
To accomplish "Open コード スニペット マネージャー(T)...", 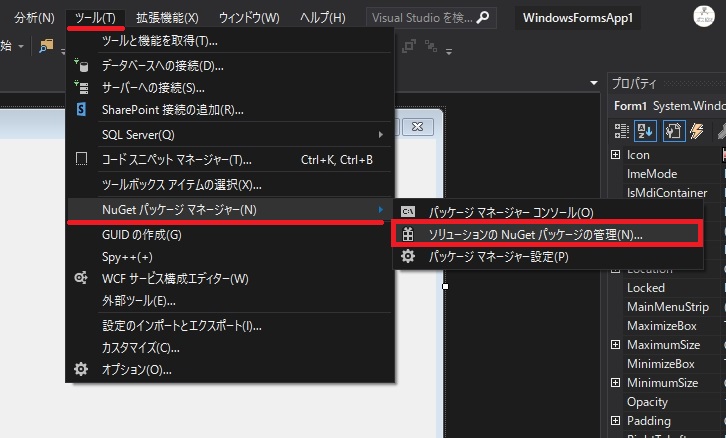I will 230,160.
